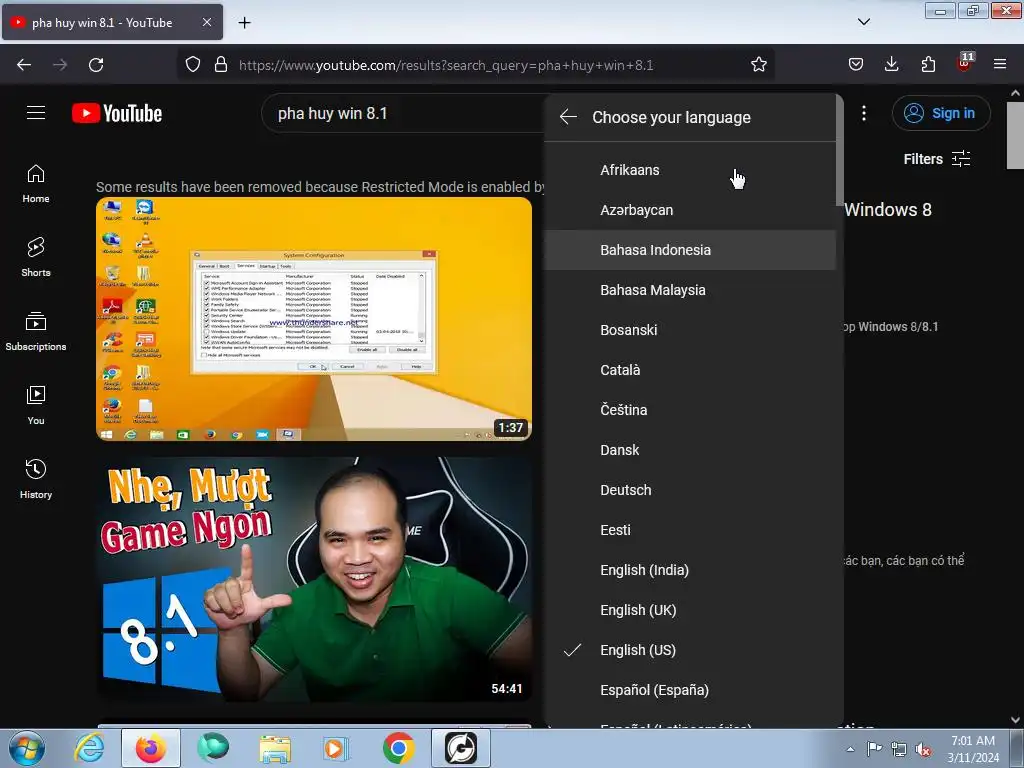Viewport: 1024px width, 768px height.
Task: Open the 1:37 Windows 8 desktop video thumbnail
Action: [314, 319]
